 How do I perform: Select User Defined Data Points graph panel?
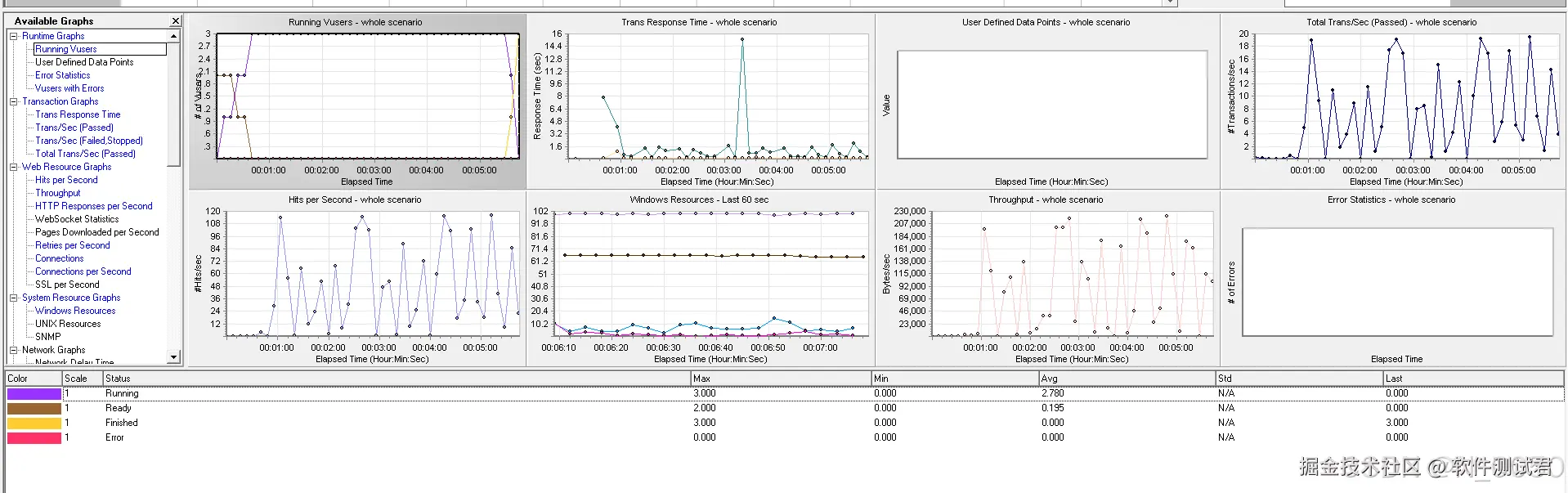click(1047, 101)
